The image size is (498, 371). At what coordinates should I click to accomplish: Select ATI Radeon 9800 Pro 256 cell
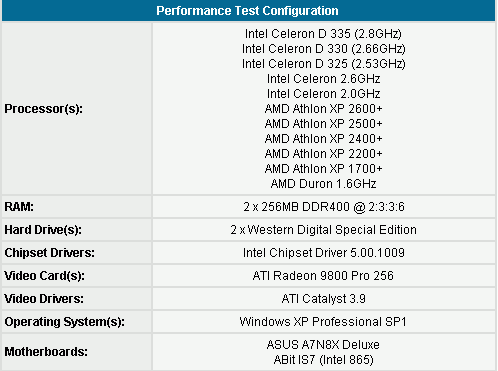point(324,276)
